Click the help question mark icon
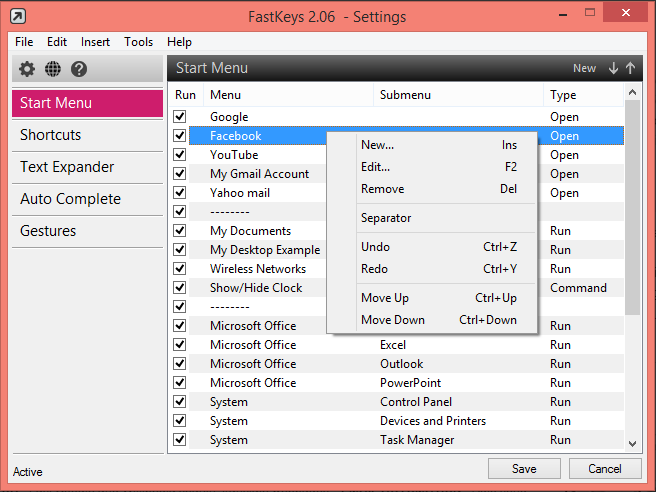 click(79, 69)
